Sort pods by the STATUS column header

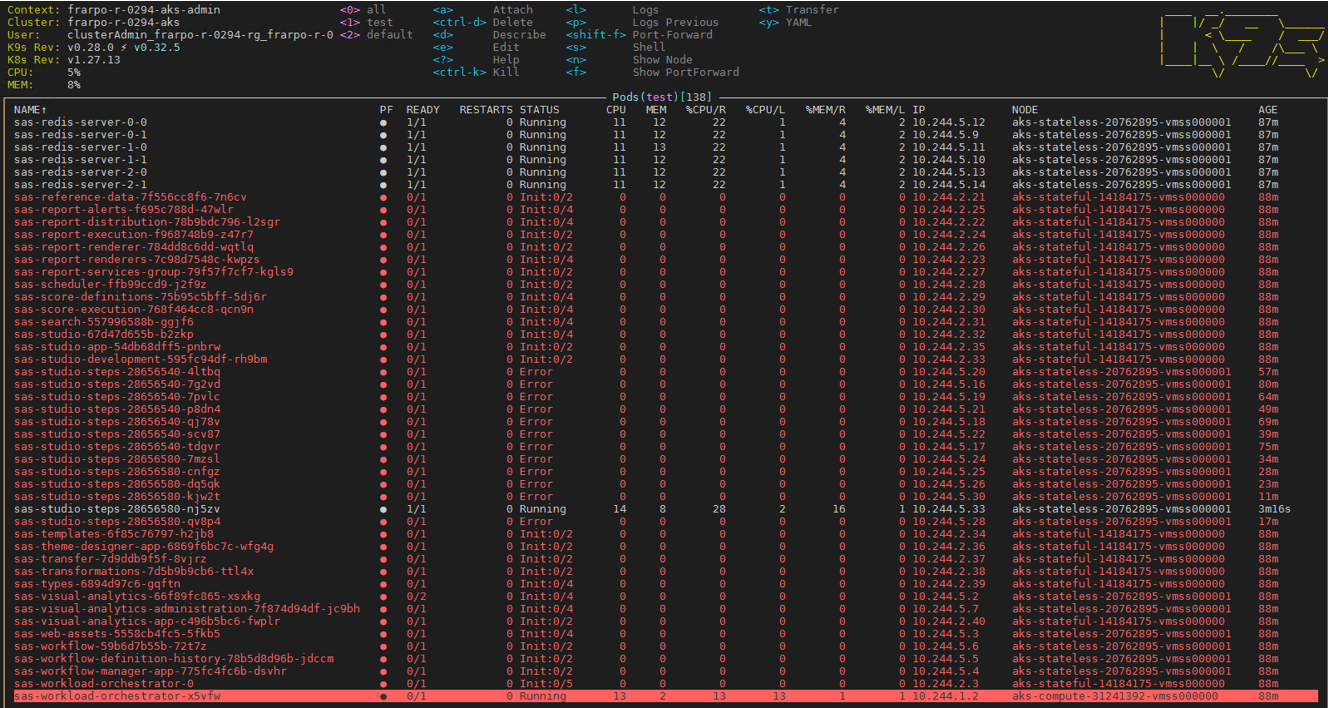(x=539, y=110)
